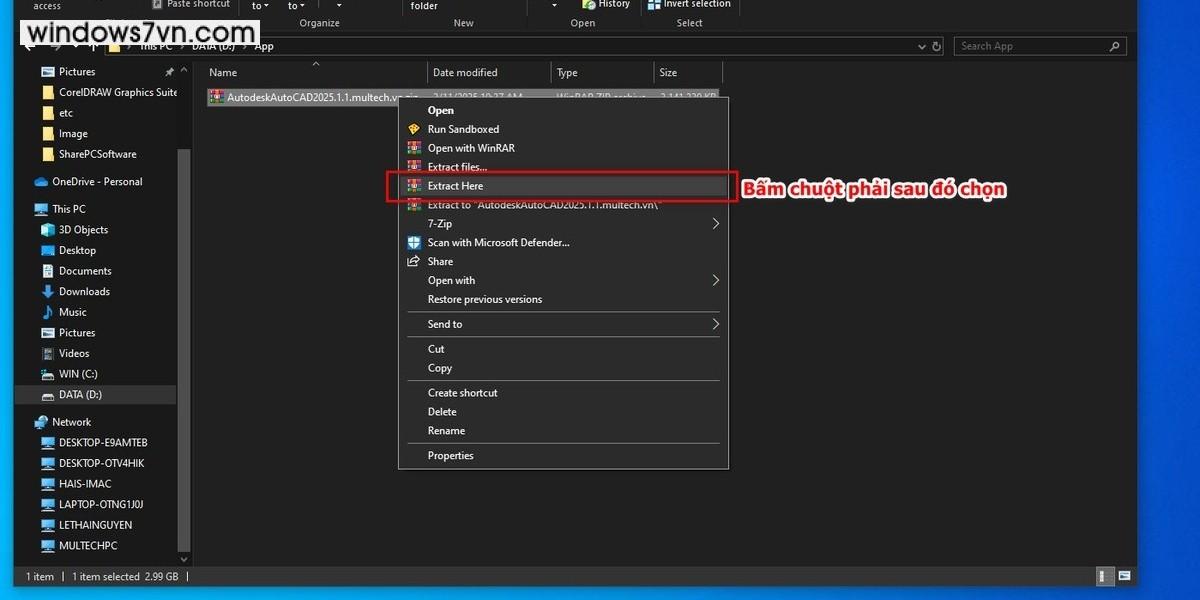Switch to large thumbnails view in status bar
Screen dimensions: 1200x600
(x=1124, y=576)
